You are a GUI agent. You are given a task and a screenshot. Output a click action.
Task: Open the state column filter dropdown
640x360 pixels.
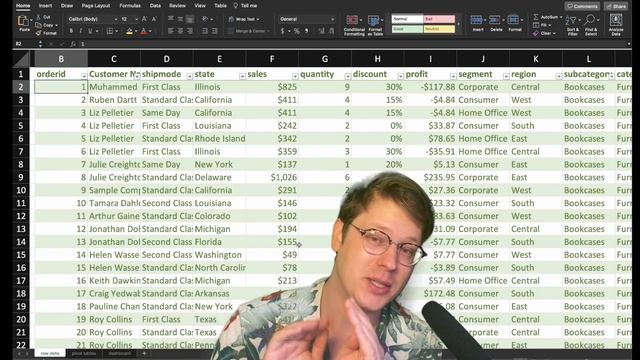(242, 76)
